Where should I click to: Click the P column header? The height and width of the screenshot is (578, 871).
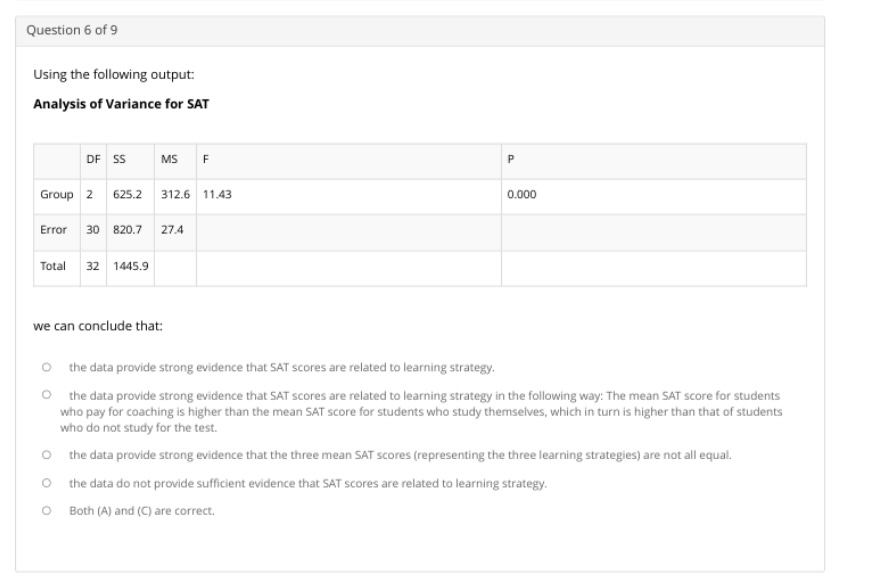pyautogui.click(x=510, y=159)
